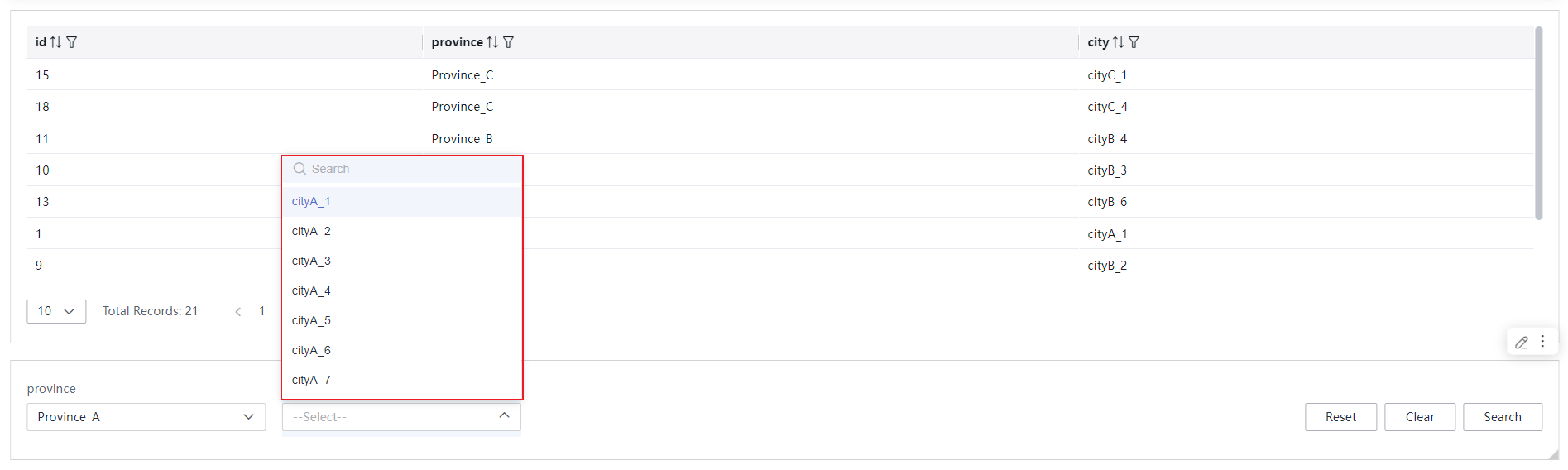
Task: Click the Reset button
Action: coord(1340,417)
